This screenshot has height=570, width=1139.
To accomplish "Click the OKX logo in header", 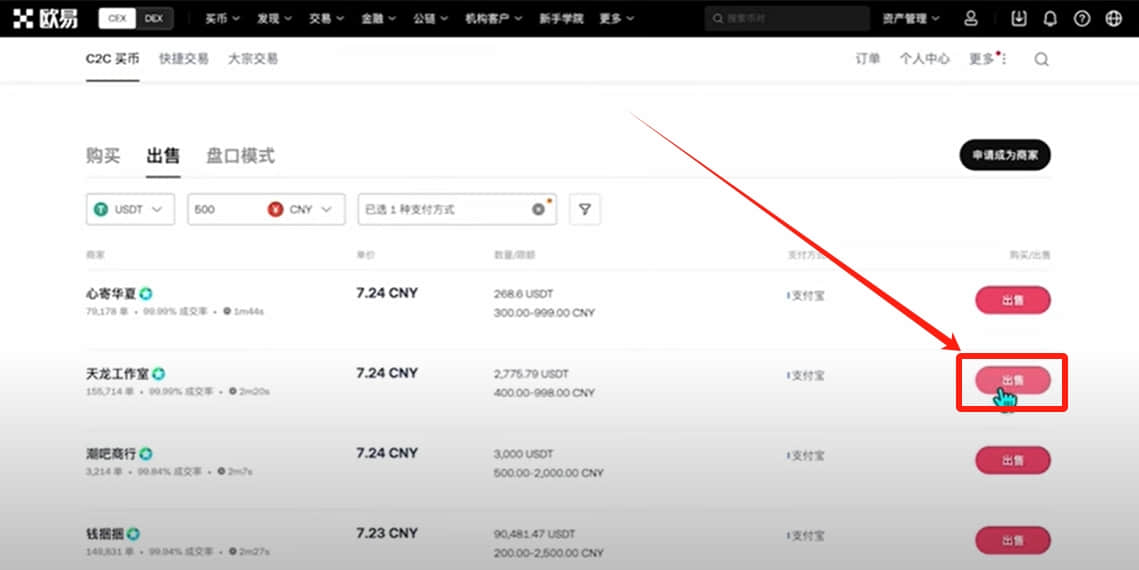I will click(x=45, y=18).
